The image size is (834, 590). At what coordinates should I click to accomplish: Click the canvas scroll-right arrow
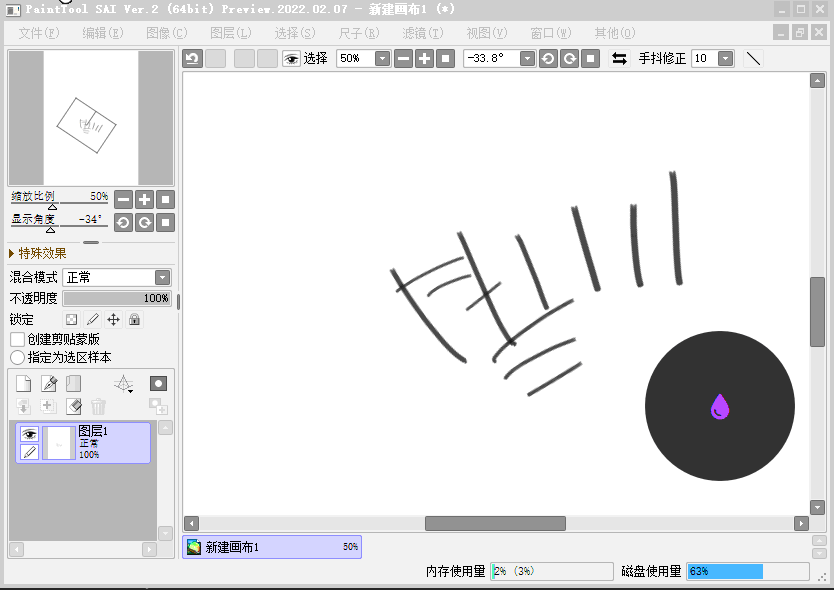[x=801, y=523]
